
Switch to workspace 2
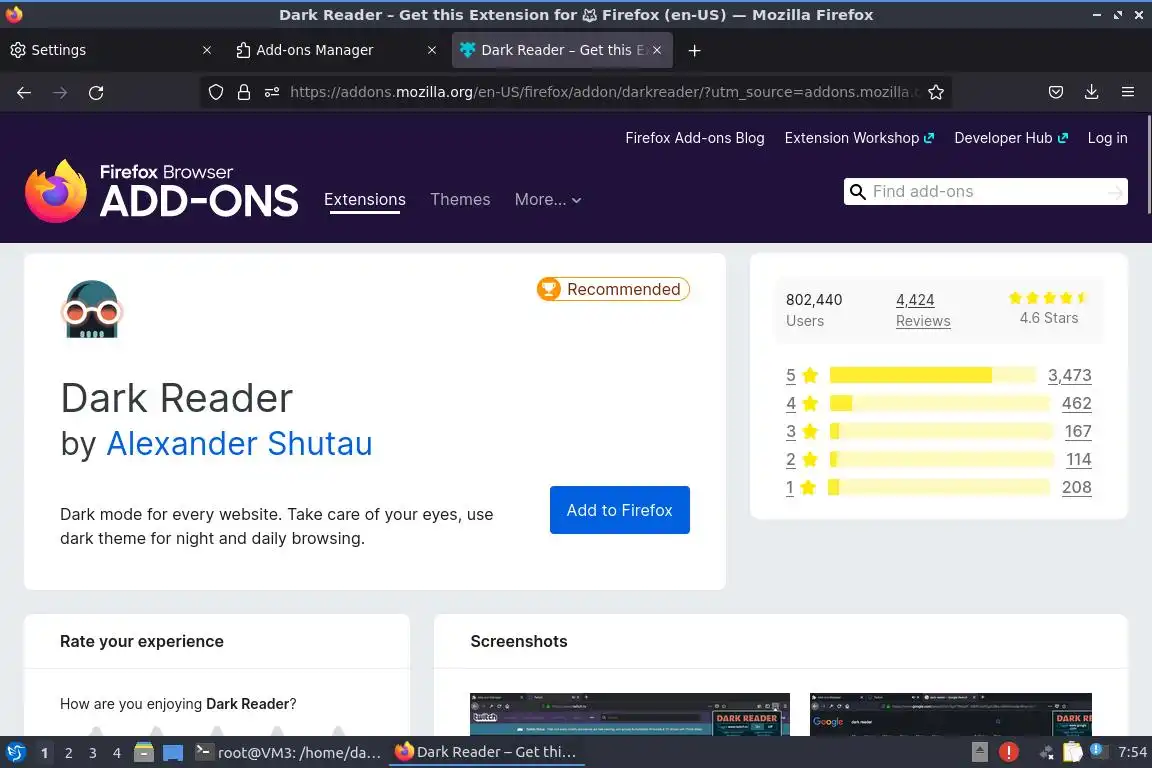point(68,753)
